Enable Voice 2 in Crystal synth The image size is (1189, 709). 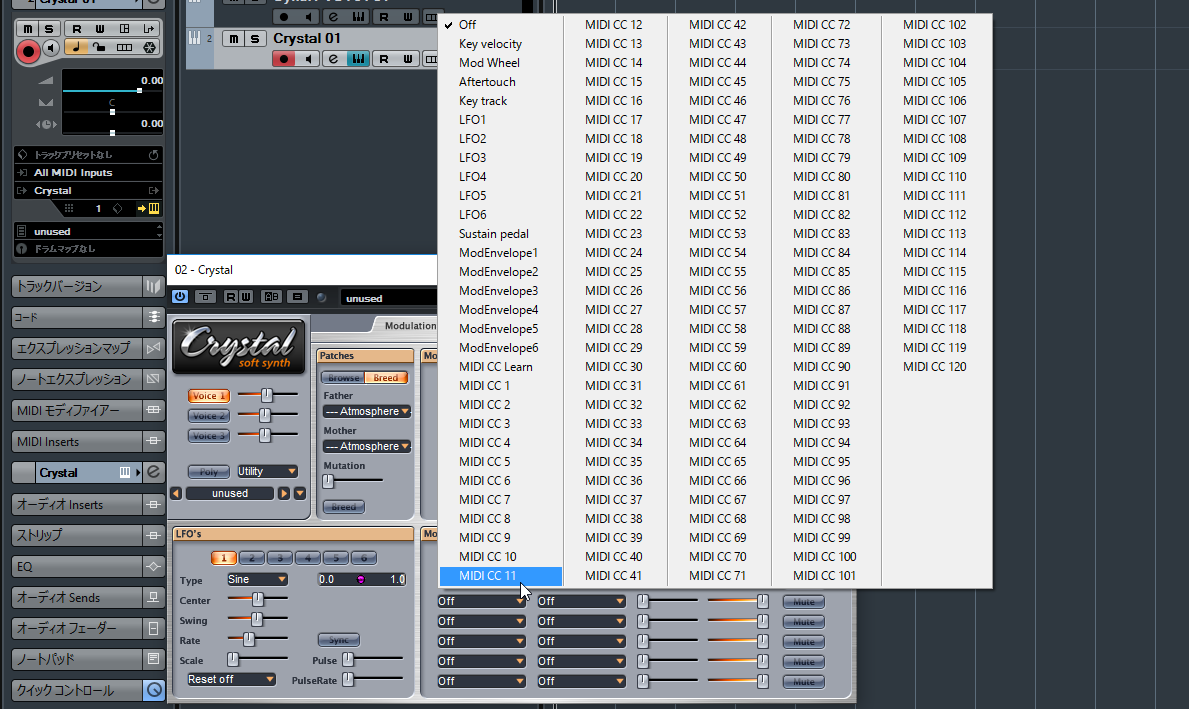tap(209, 416)
